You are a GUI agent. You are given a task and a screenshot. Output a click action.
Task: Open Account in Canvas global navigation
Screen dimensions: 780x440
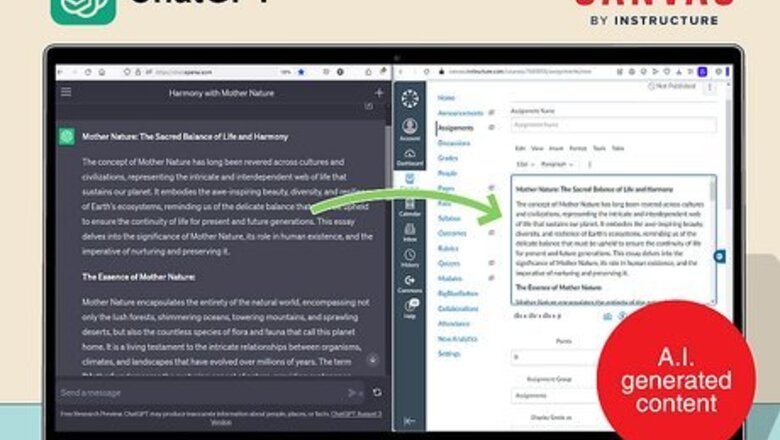point(410,129)
